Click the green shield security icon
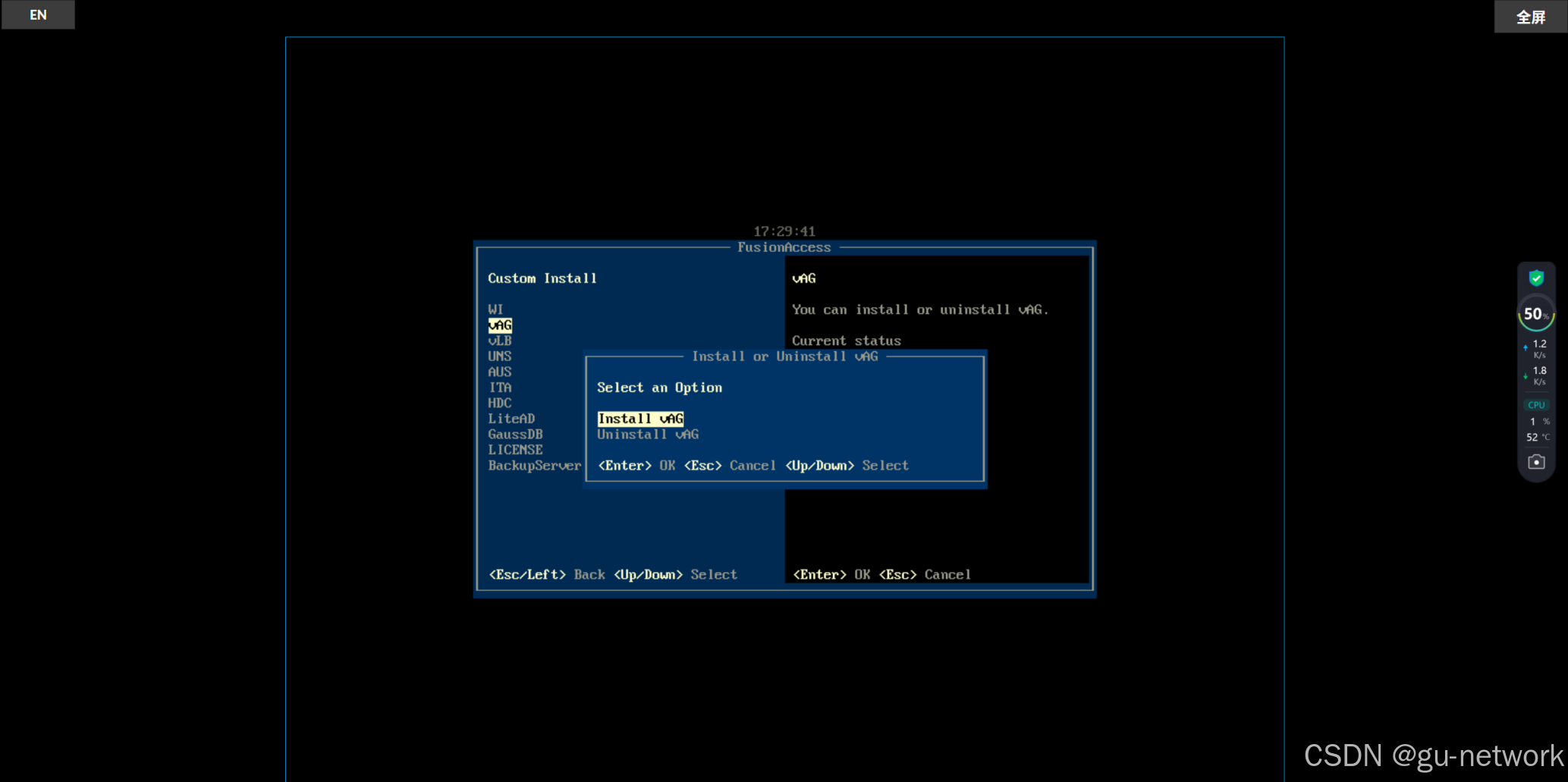The height and width of the screenshot is (782, 1568). click(1536, 278)
